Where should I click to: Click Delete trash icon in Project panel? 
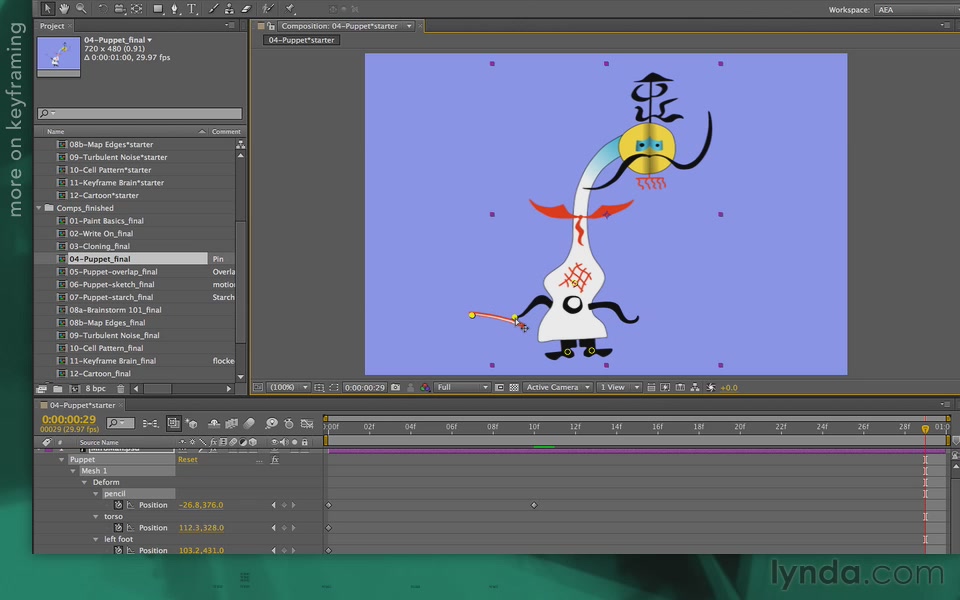pos(121,388)
